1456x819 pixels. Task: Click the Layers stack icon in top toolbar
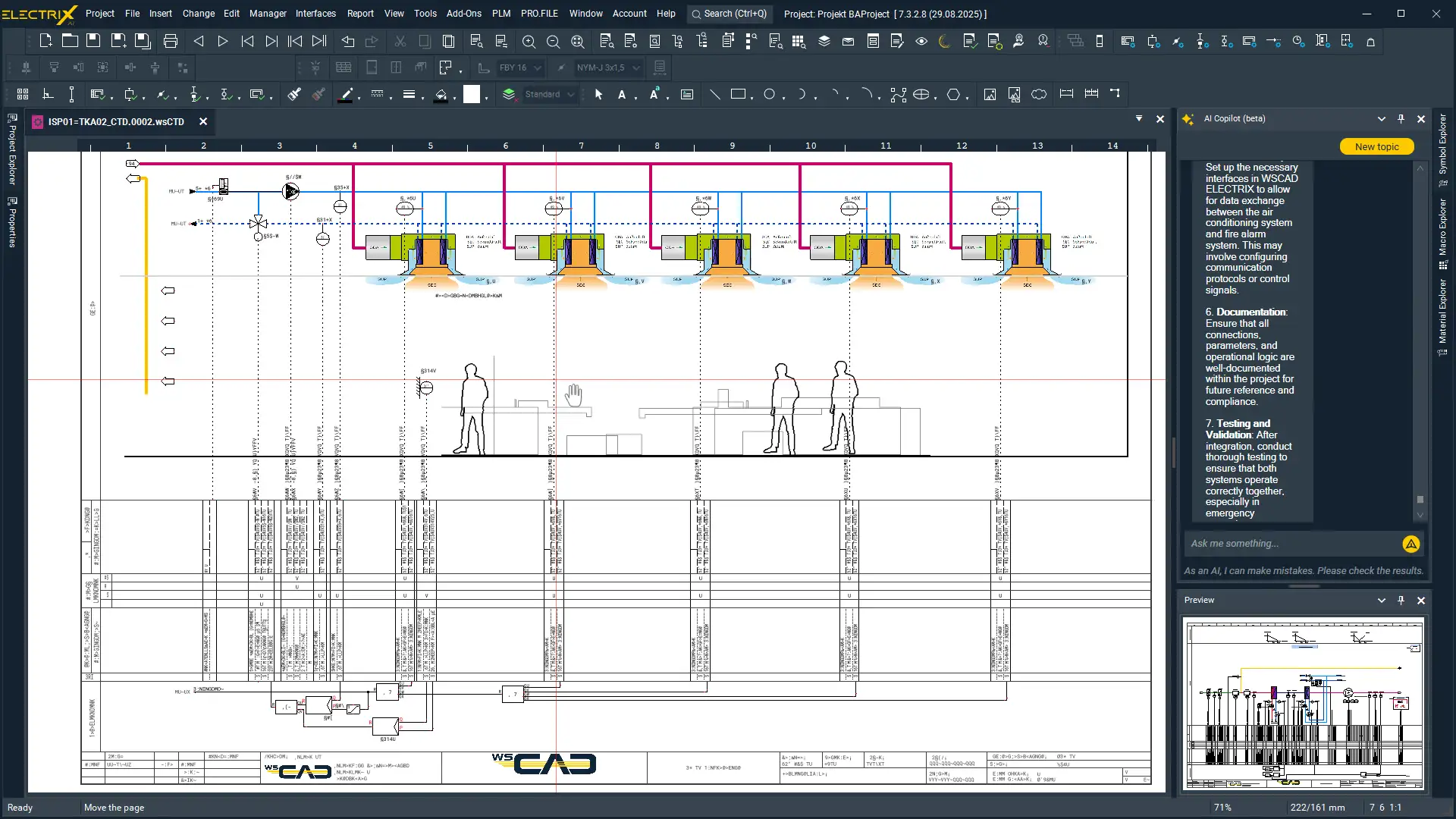[824, 42]
